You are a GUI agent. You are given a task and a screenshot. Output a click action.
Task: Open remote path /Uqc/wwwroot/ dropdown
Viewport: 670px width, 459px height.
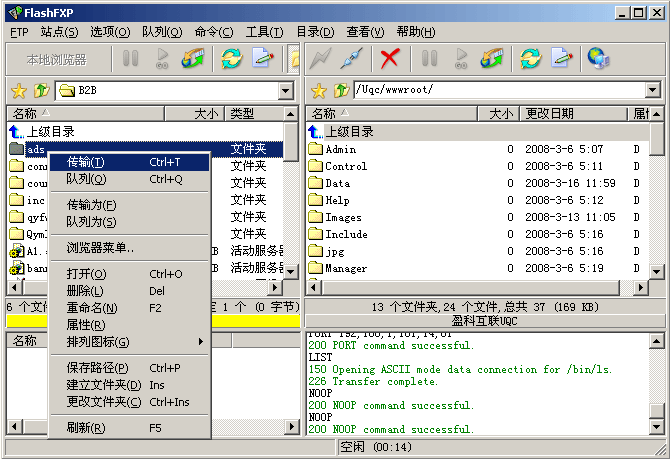653,91
